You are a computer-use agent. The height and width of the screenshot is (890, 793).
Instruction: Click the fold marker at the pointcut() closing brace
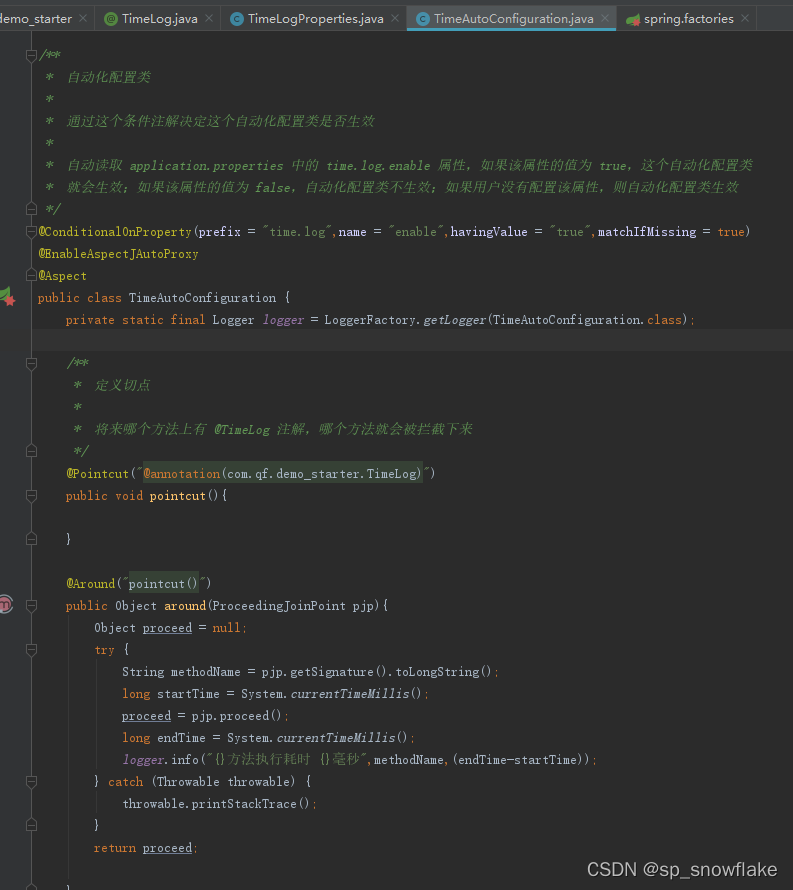pyautogui.click(x=31, y=539)
